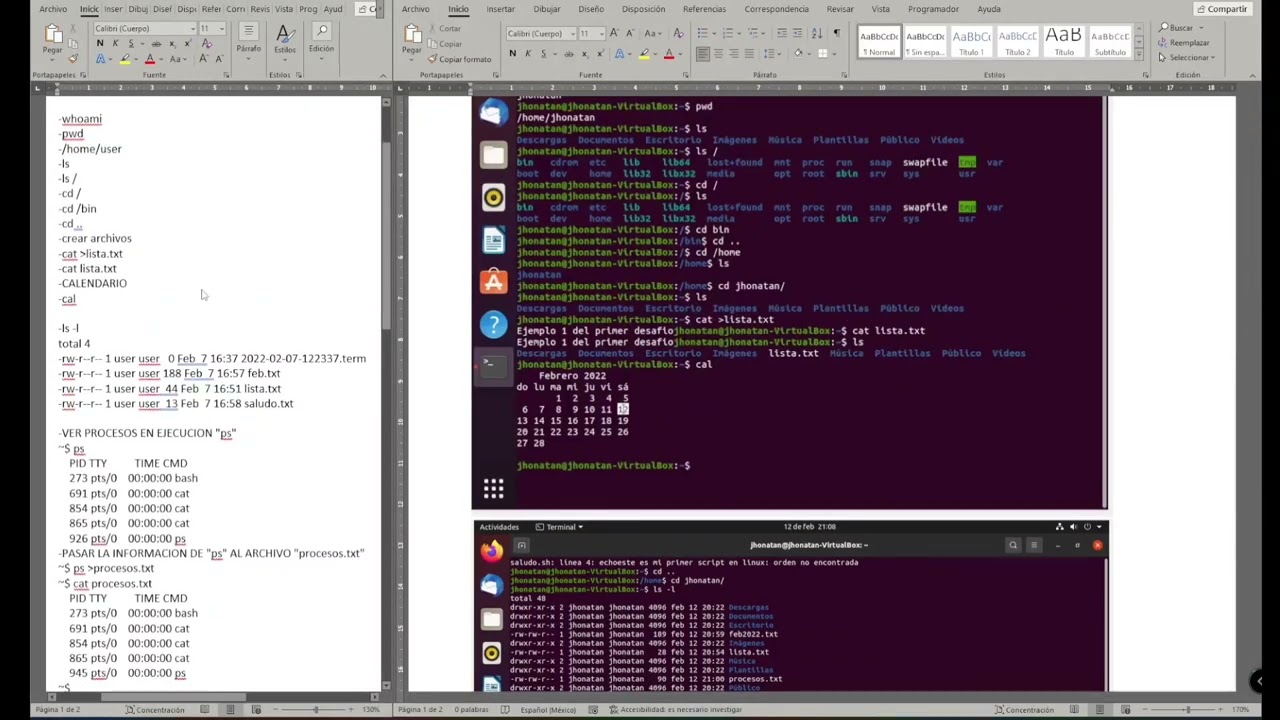Open font size dropdown in left window
This screenshot has width=1280, height=720.
pos(222,28)
